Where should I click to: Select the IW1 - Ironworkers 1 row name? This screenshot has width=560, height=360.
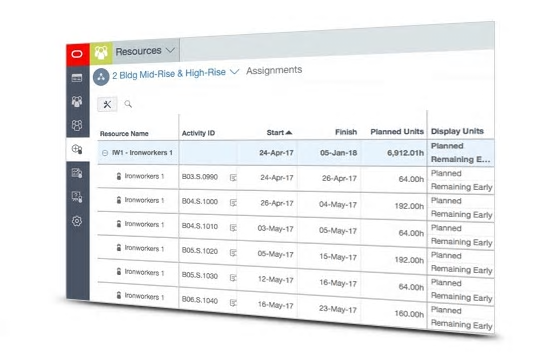[x=142, y=152]
